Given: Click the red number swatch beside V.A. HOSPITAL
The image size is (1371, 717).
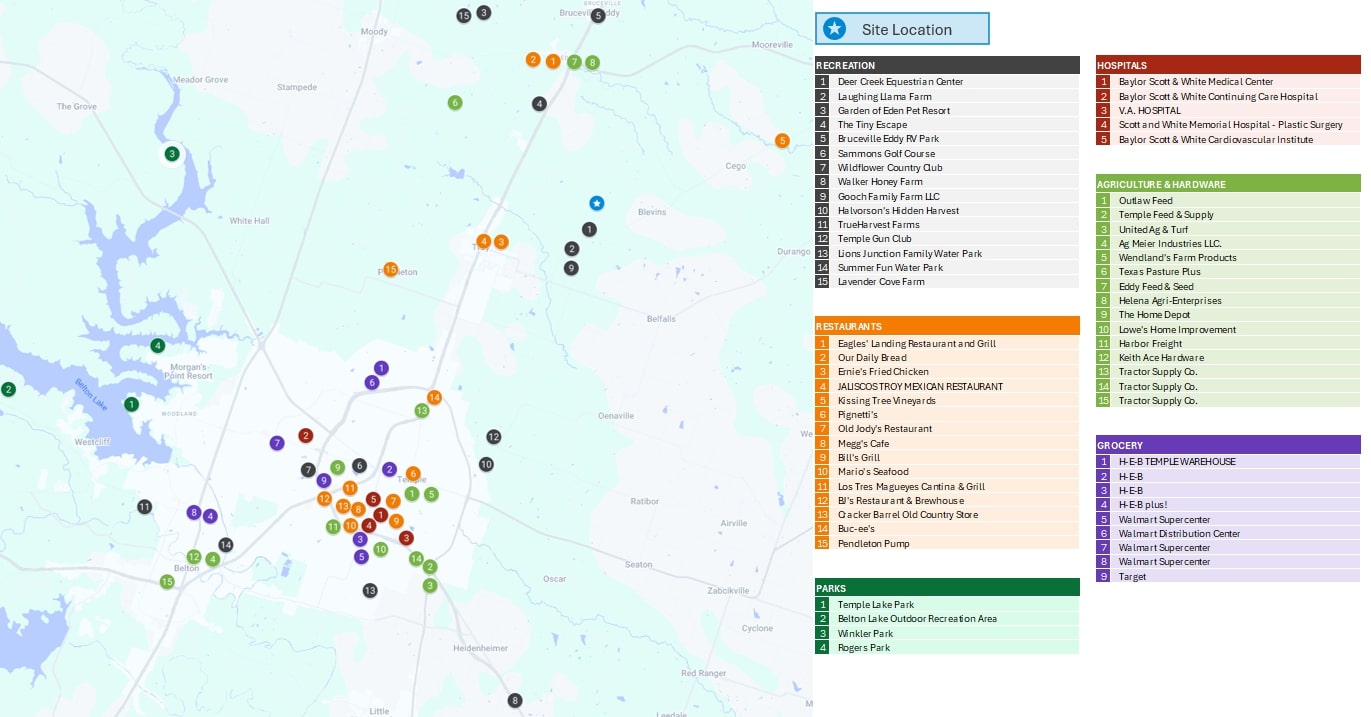Looking at the screenshot, I should tap(1104, 111).
